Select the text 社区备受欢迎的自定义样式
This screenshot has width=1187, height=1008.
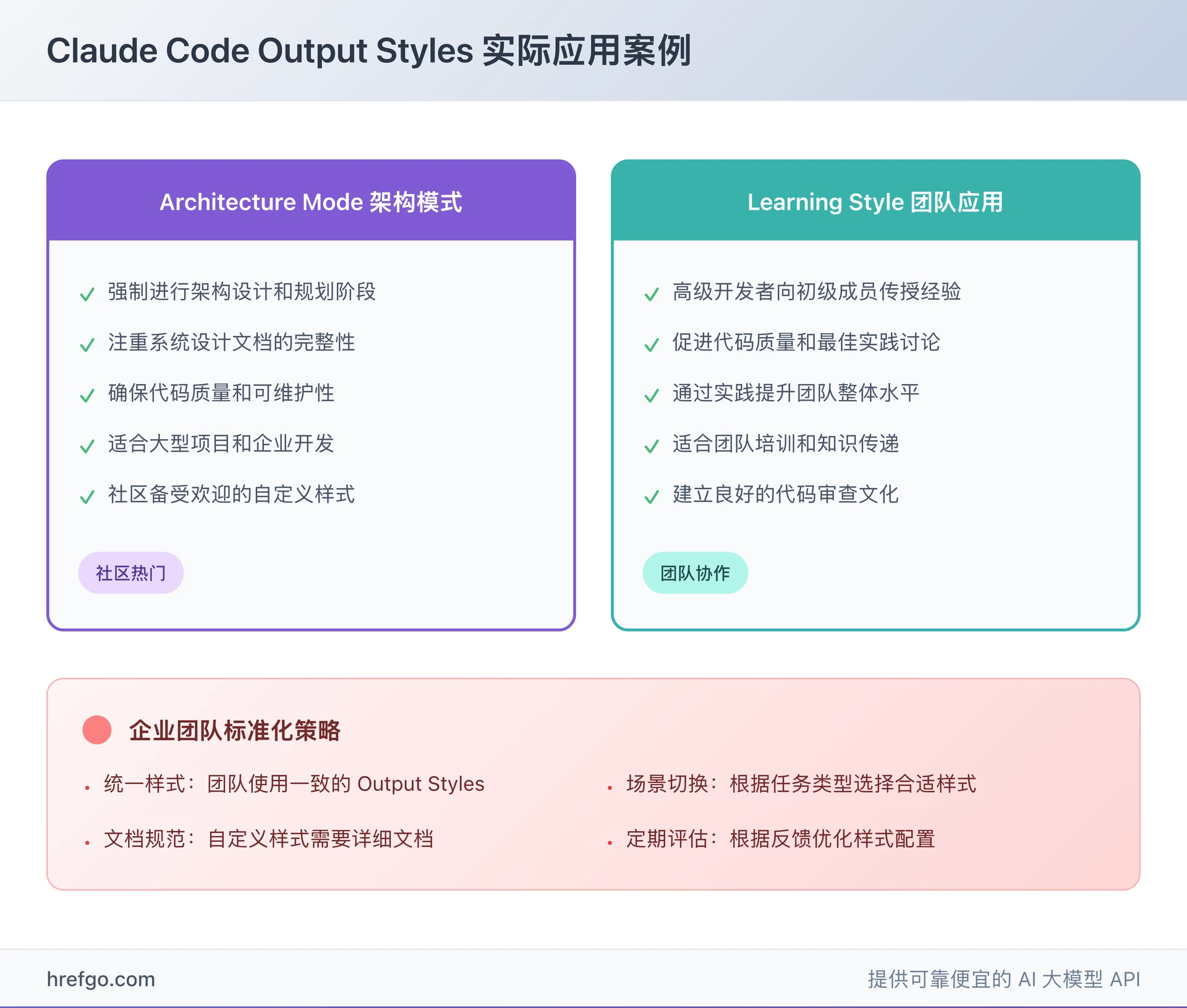click(231, 494)
